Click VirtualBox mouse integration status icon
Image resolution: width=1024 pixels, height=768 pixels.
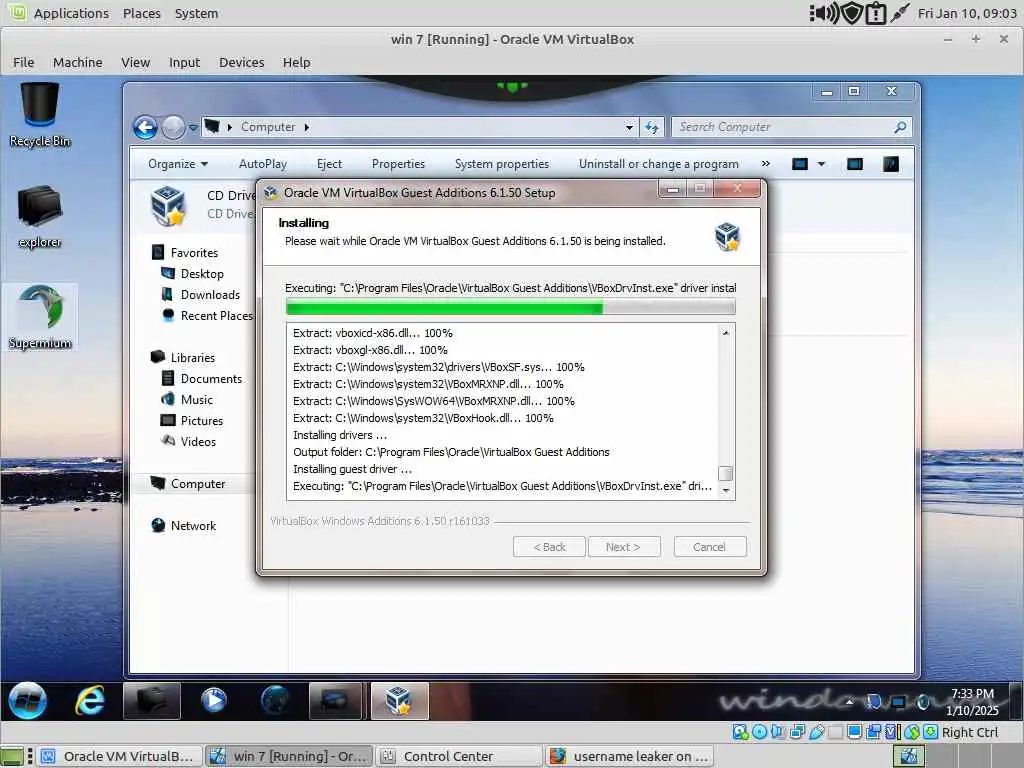click(x=912, y=732)
